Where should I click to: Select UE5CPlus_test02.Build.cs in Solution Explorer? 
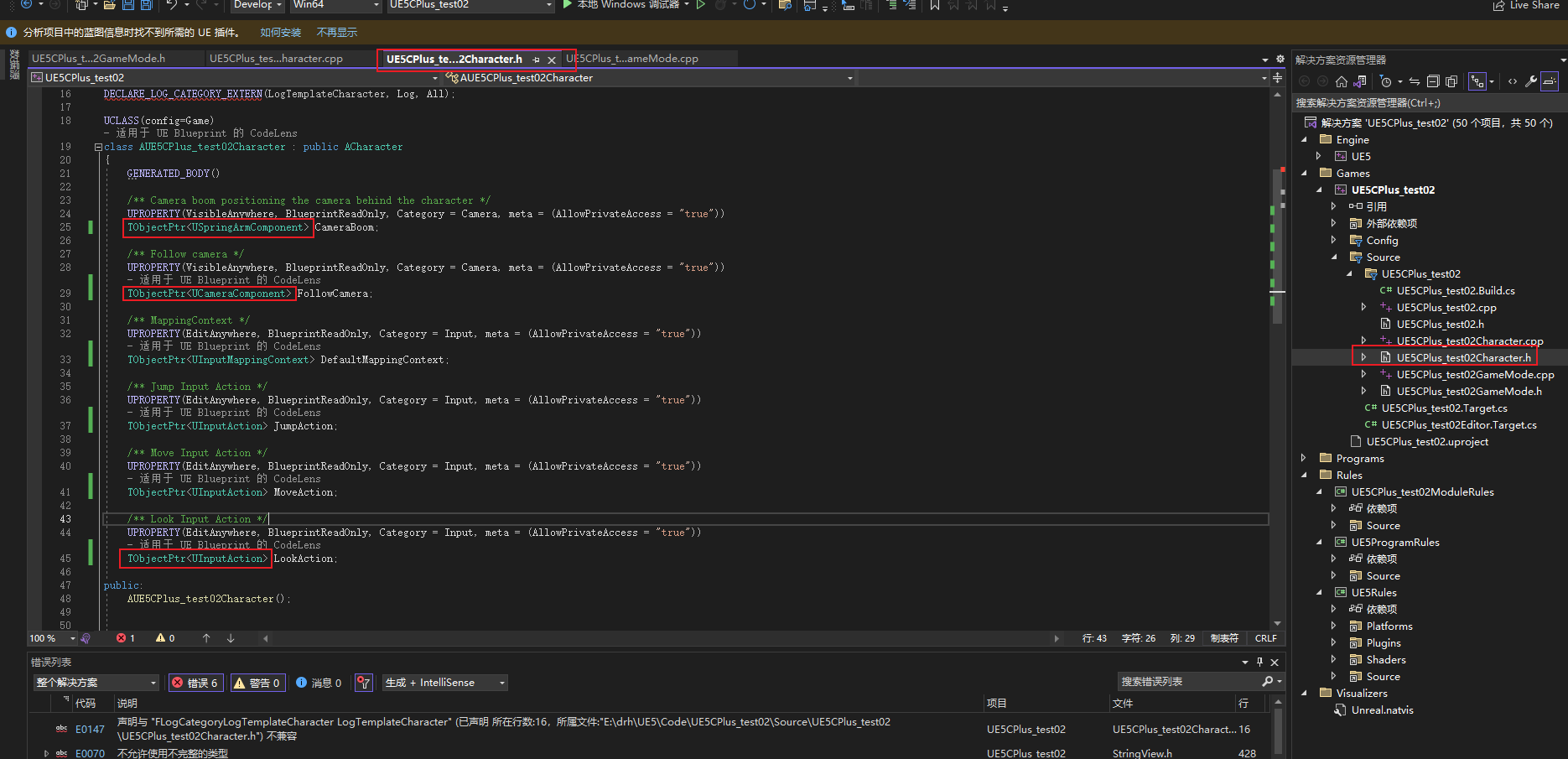1456,290
